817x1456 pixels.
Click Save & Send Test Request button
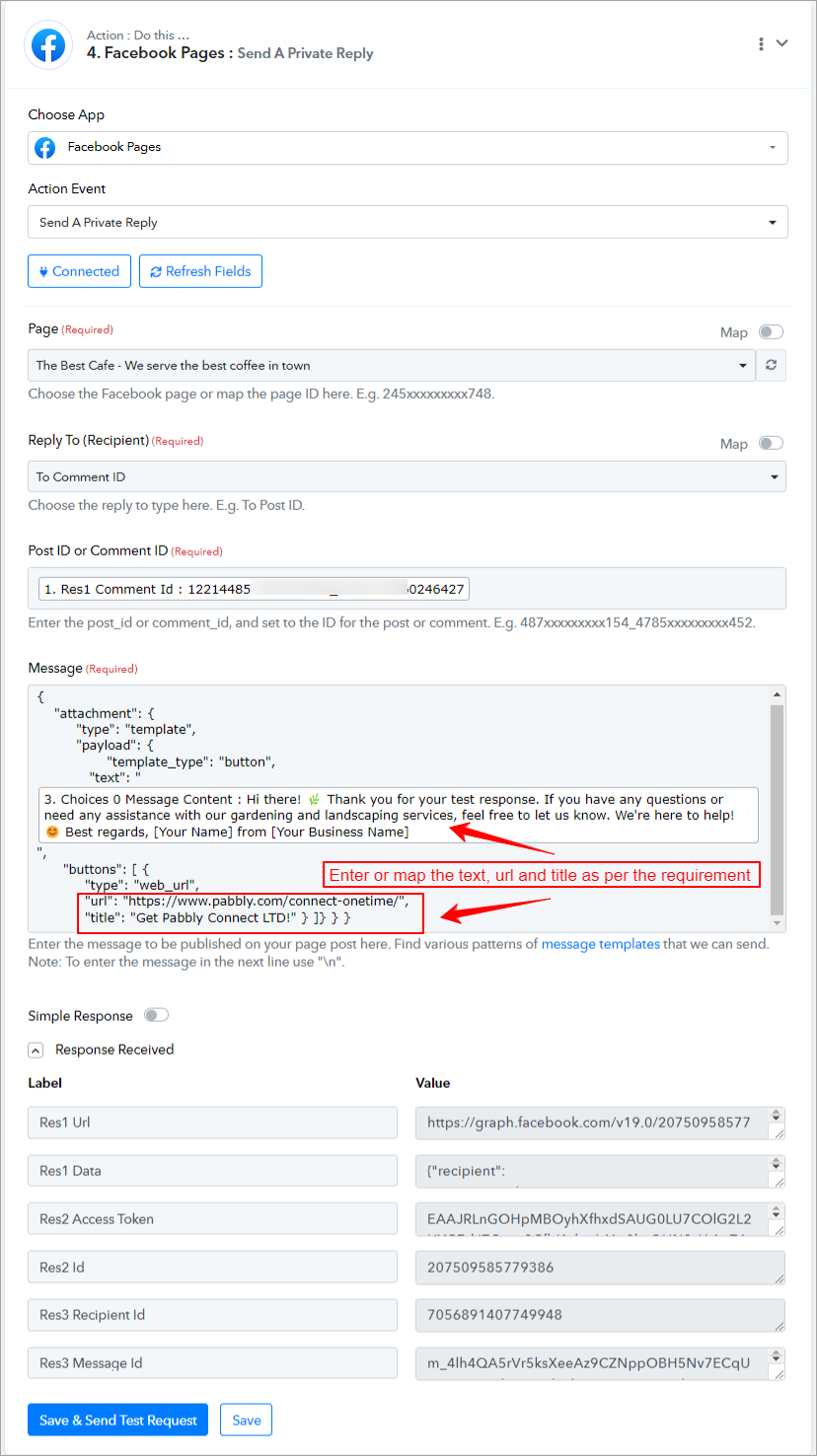tap(118, 1420)
